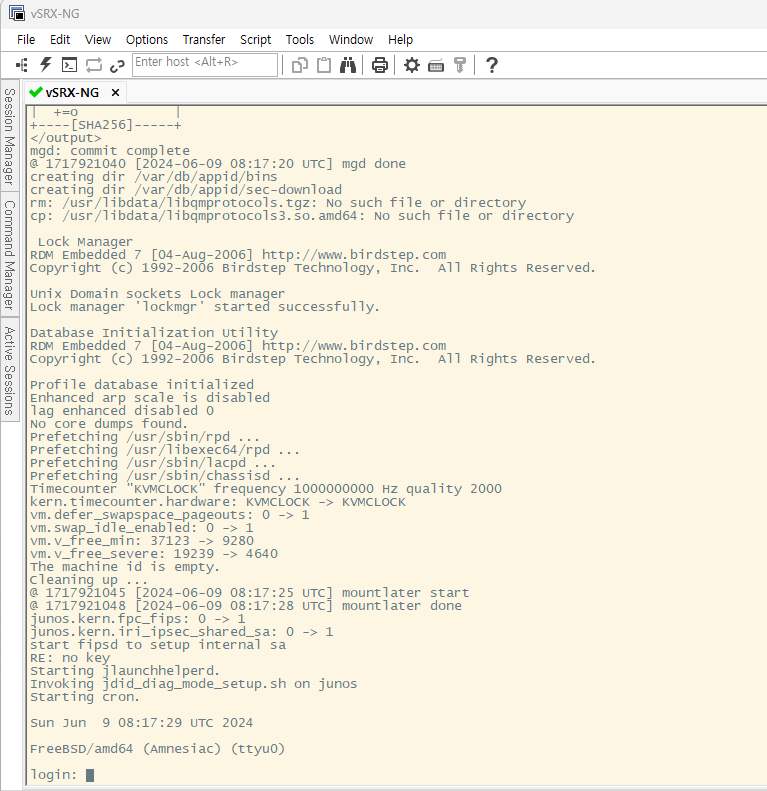Click the 'FreeBSD/amd64 (Amnesiac) (ttyu0)' line
Image resolution: width=767 pixels, height=791 pixels.
[157, 749]
